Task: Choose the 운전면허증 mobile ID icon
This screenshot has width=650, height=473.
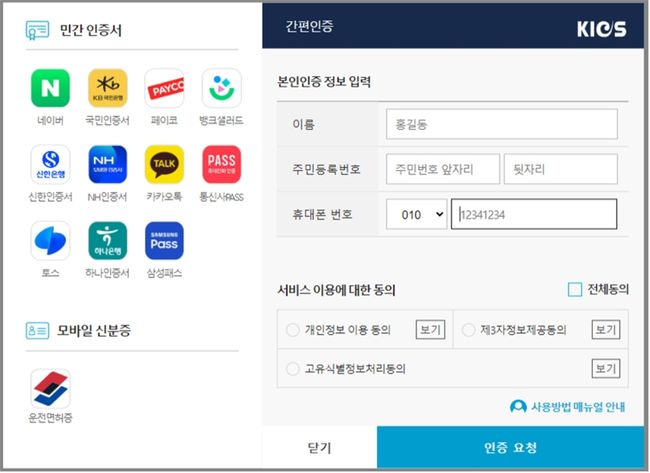Action: [50, 388]
